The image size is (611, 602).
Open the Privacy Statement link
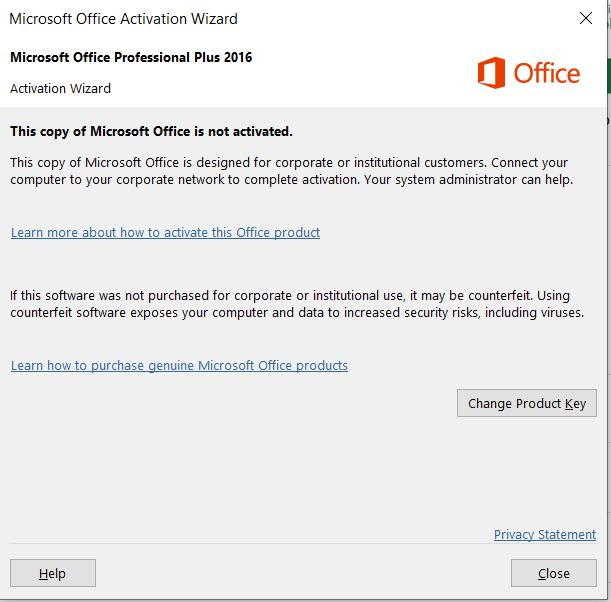(x=544, y=535)
